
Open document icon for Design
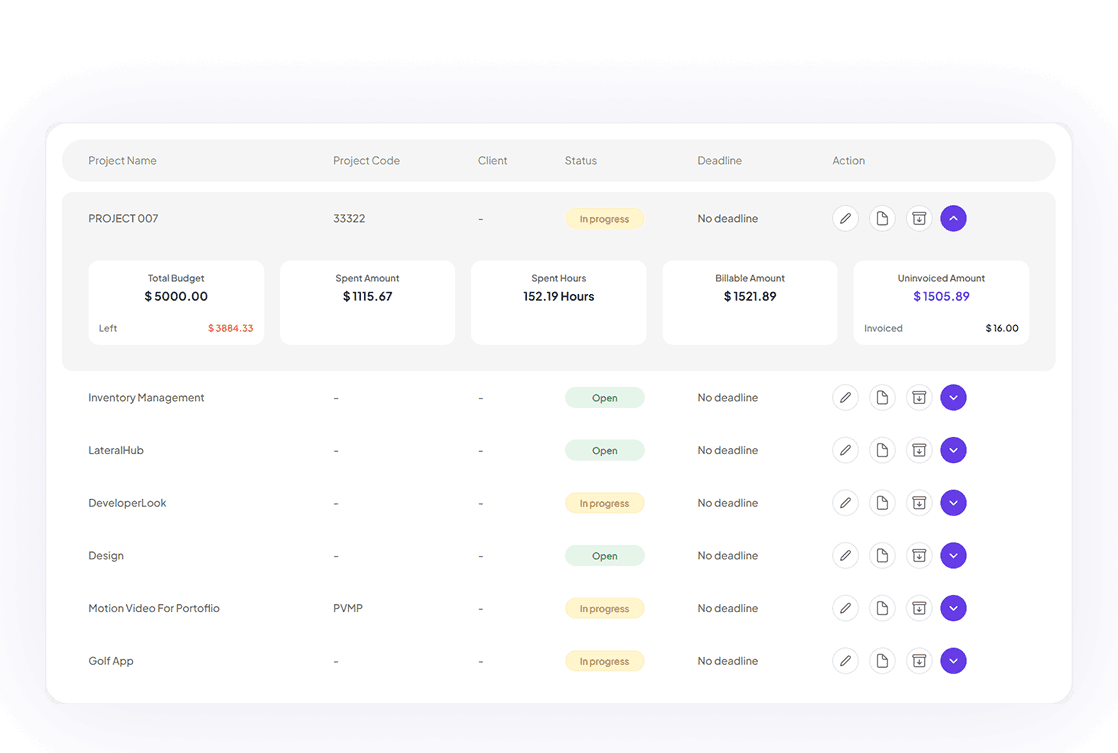(x=882, y=555)
